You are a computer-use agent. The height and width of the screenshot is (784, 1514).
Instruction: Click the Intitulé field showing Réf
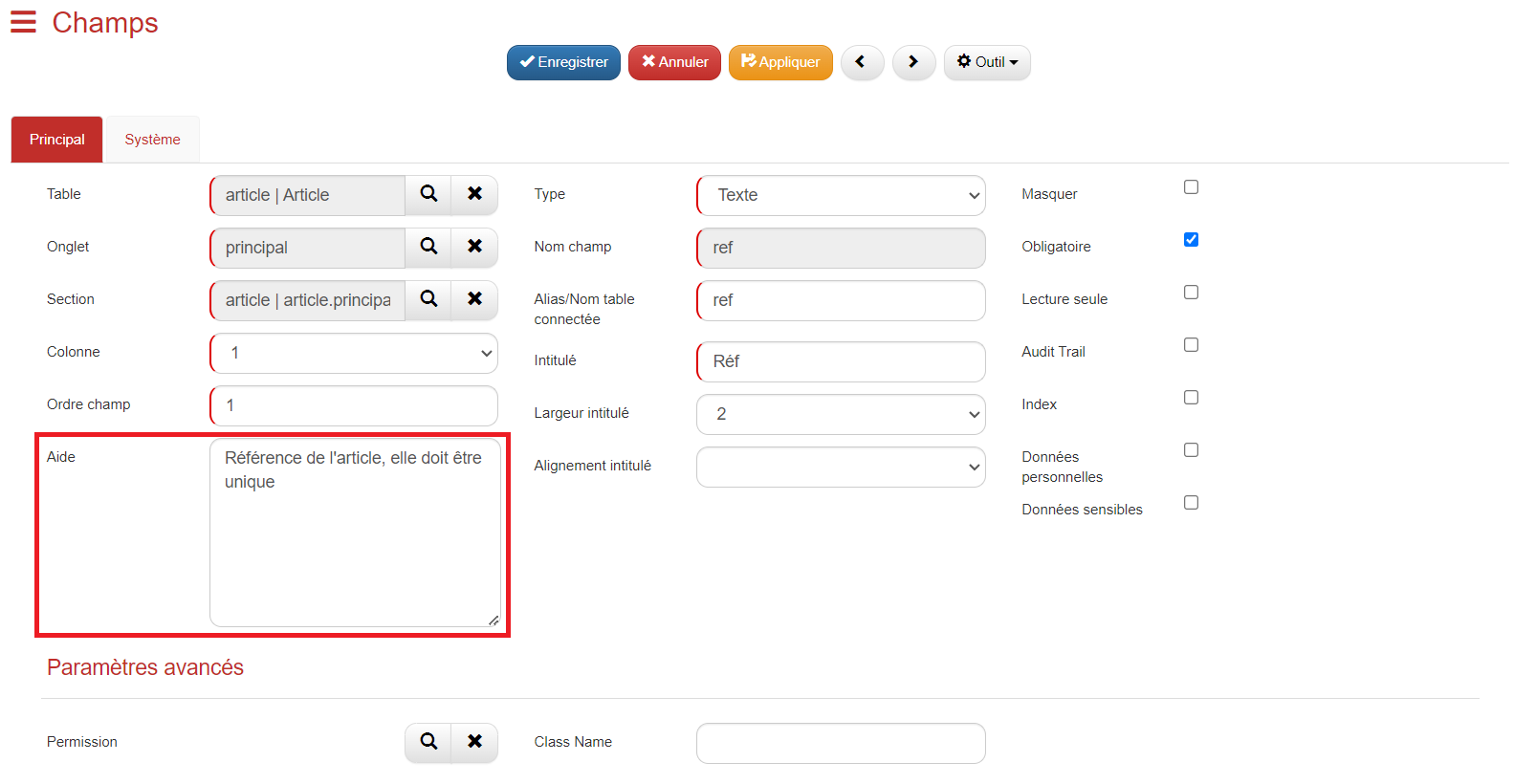(x=841, y=361)
